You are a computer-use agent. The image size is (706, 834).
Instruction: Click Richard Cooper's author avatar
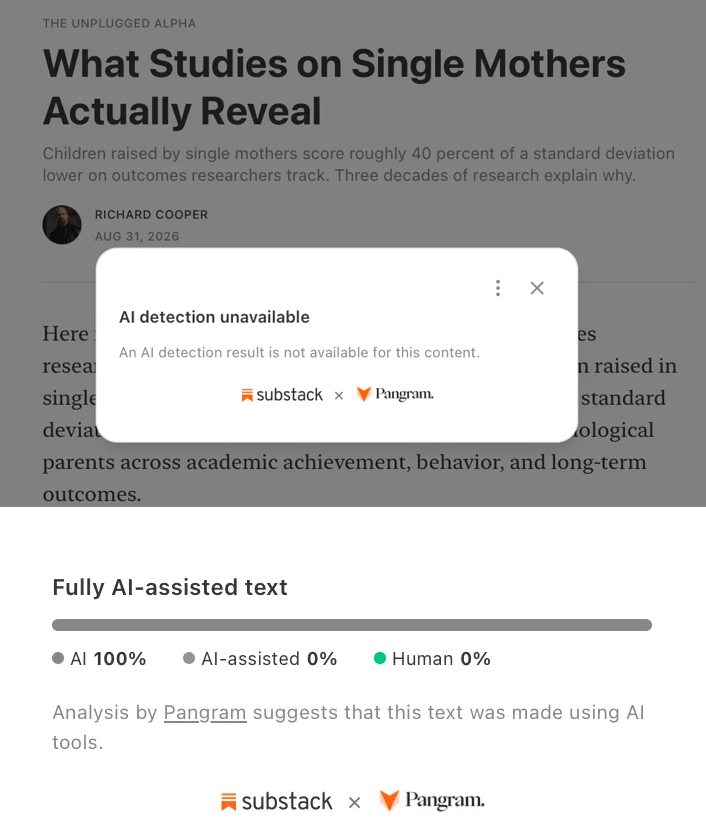pos(62,225)
